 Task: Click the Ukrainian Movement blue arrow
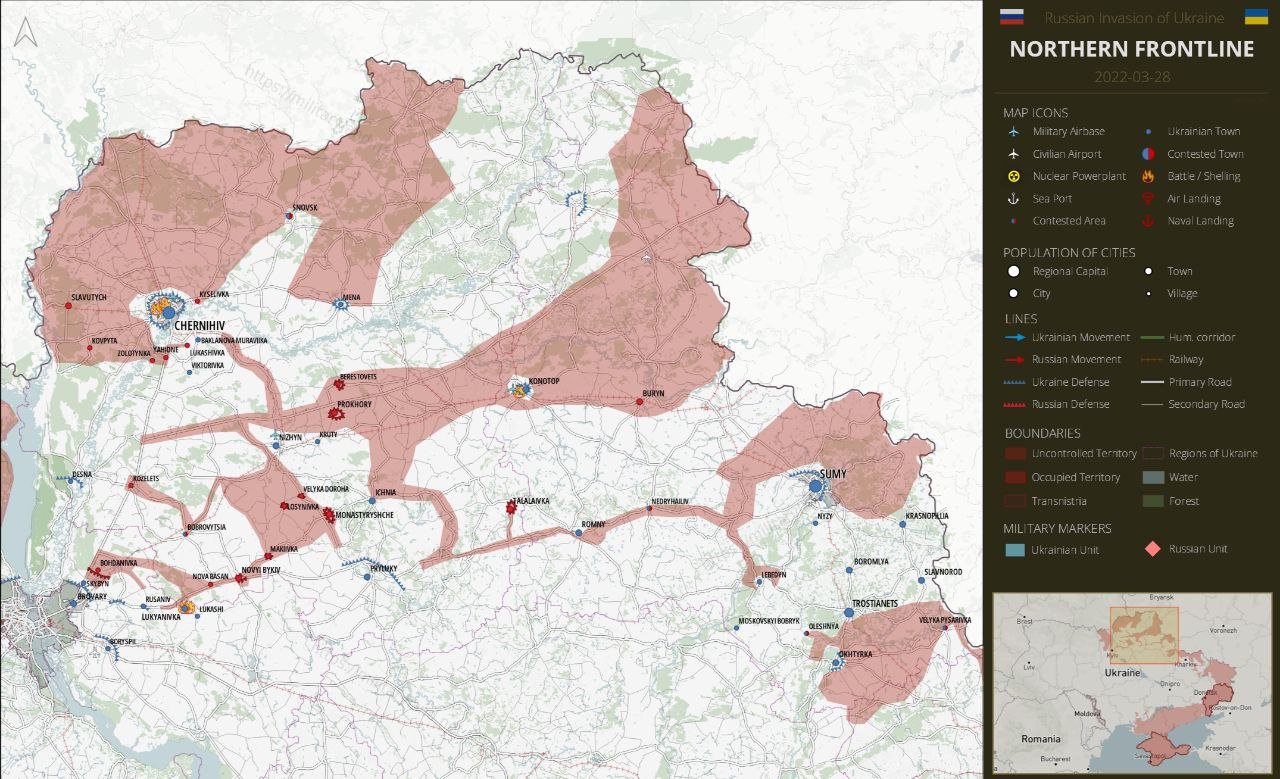[x=1015, y=338]
